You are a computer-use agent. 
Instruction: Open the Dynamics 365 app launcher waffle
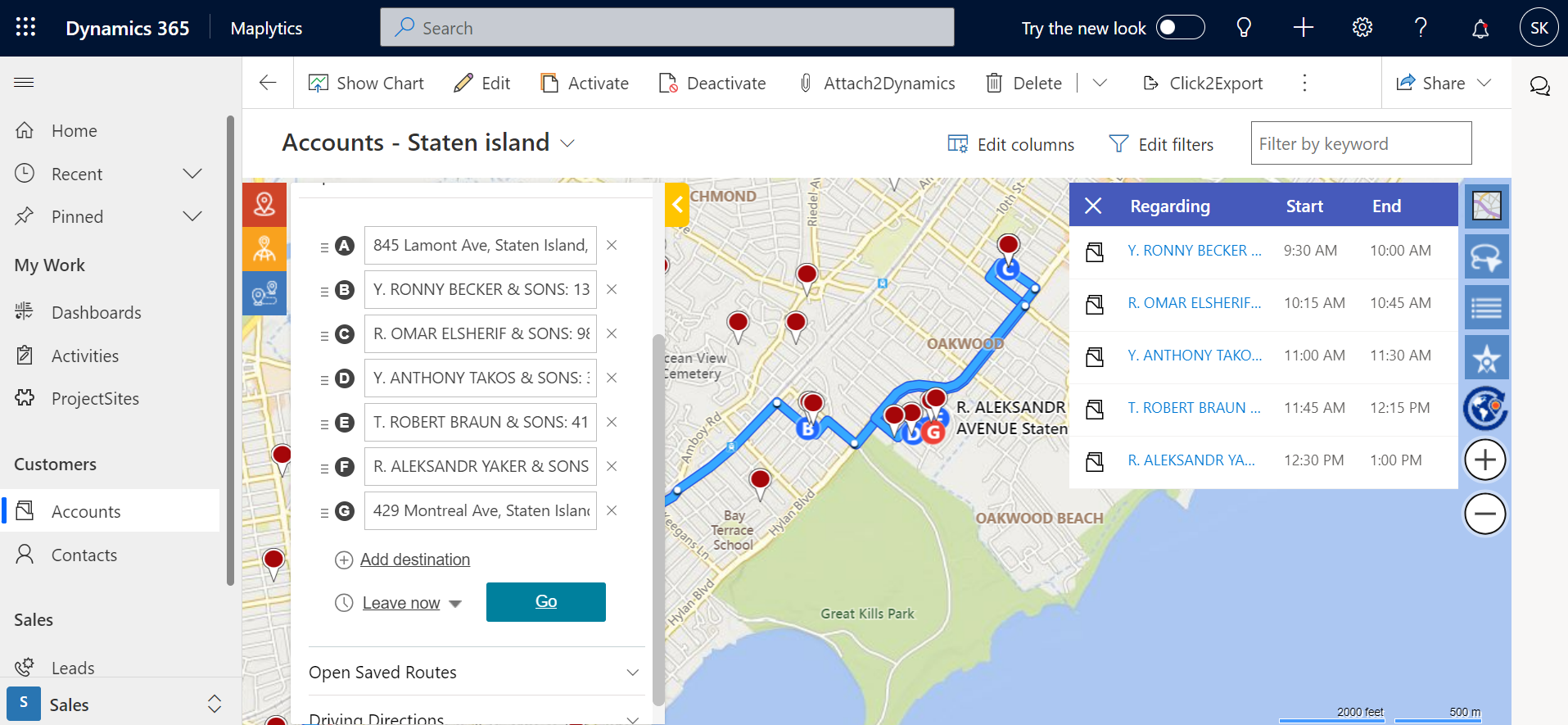(25, 27)
